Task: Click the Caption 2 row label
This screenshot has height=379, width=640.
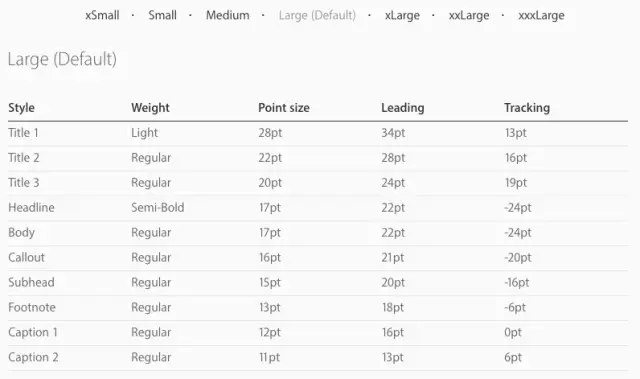Action: 33,357
